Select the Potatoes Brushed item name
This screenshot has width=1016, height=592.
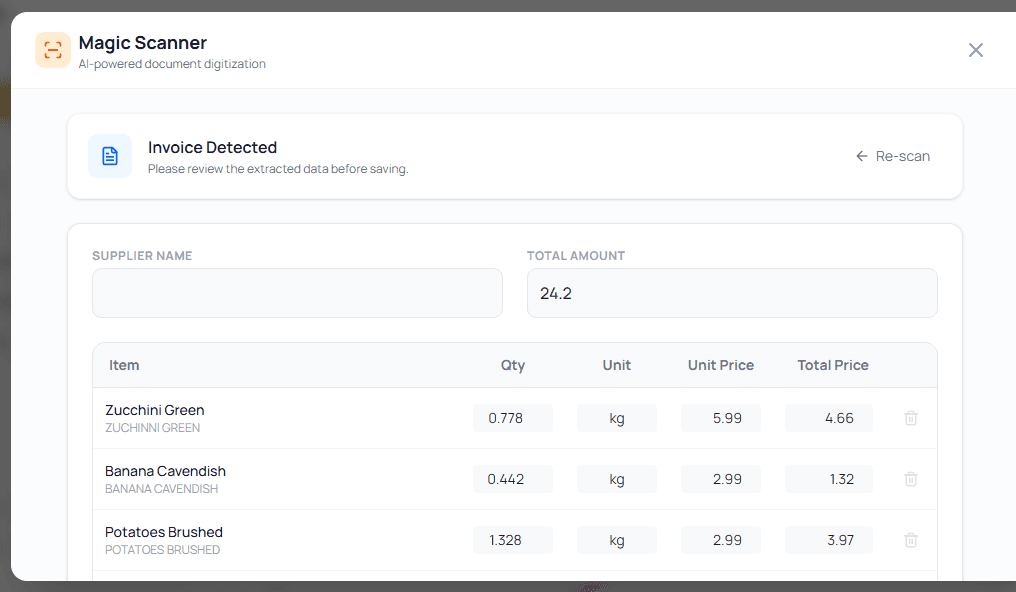pos(164,532)
